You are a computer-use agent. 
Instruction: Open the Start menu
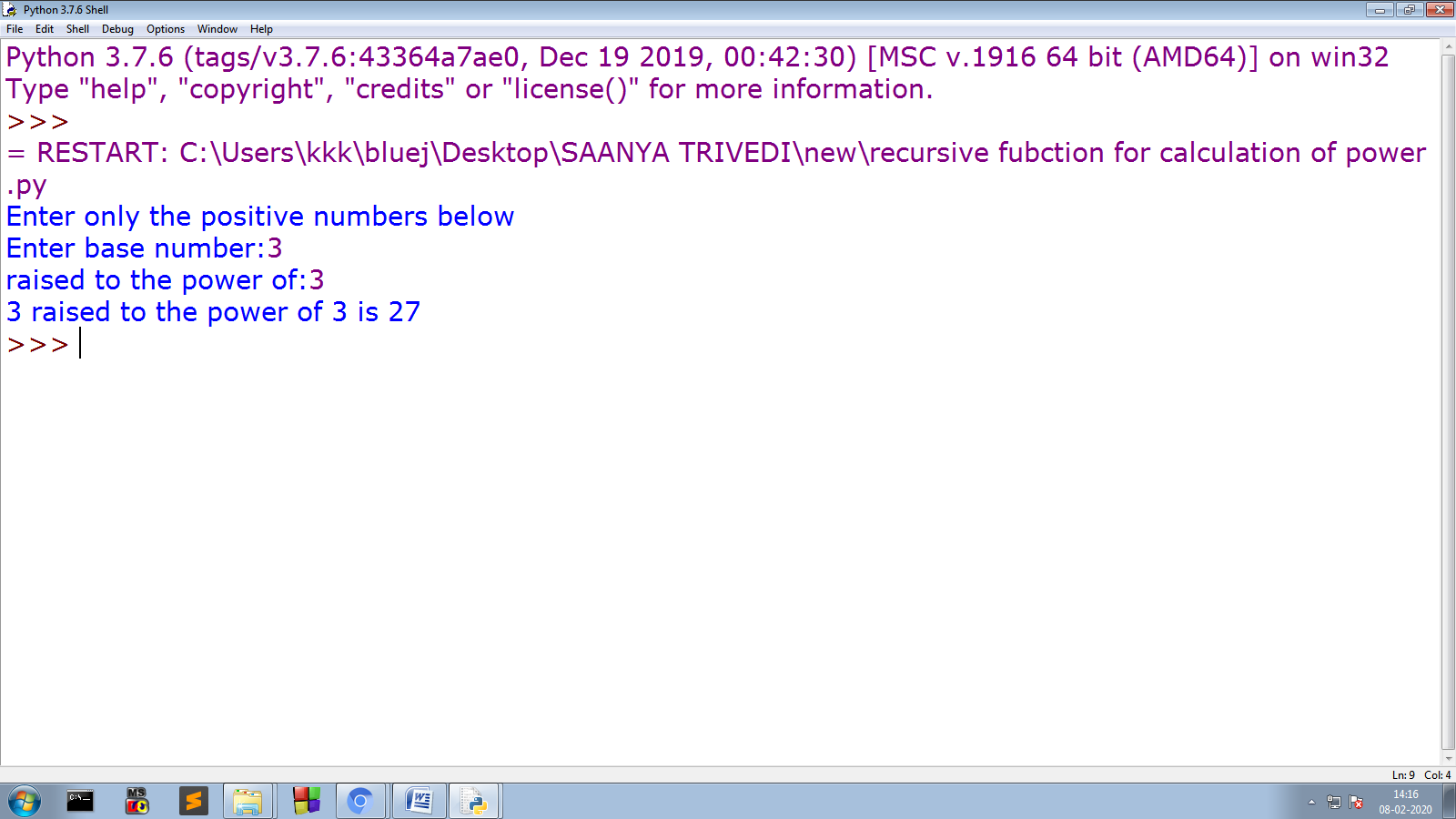coord(23,801)
